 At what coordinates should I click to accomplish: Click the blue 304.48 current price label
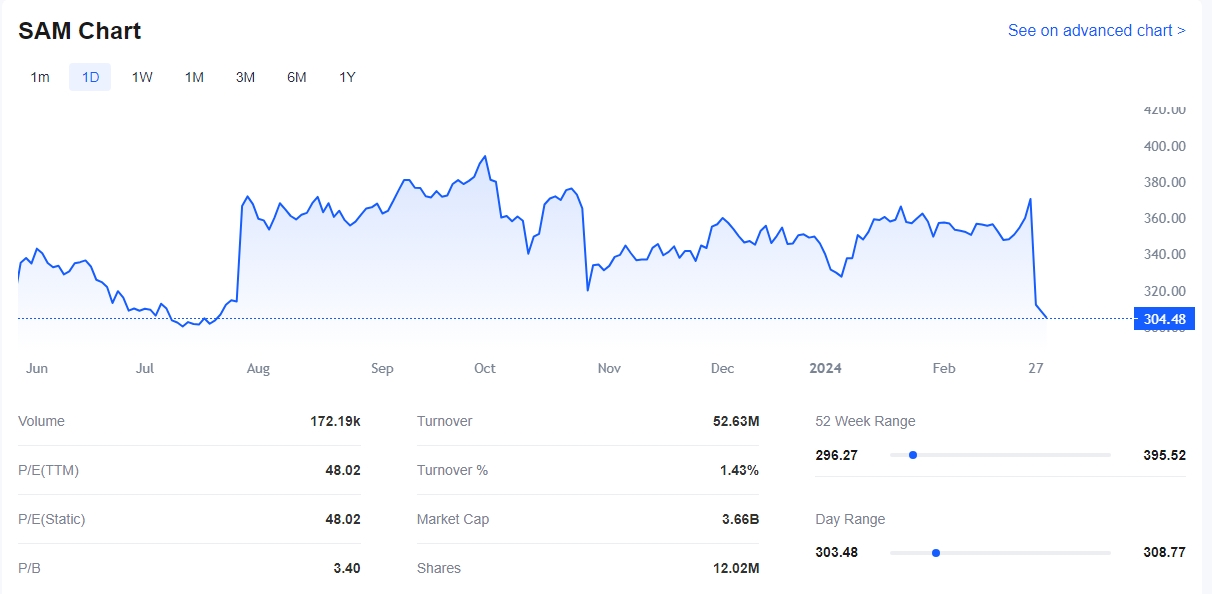click(x=1164, y=319)
